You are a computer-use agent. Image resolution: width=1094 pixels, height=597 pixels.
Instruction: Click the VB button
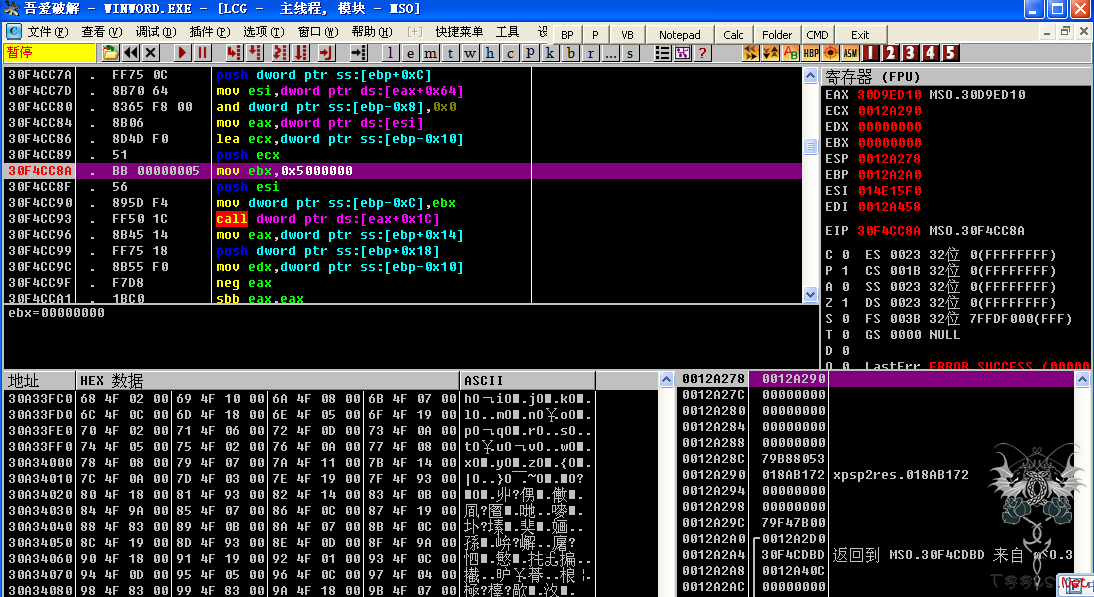click(627, 35)
